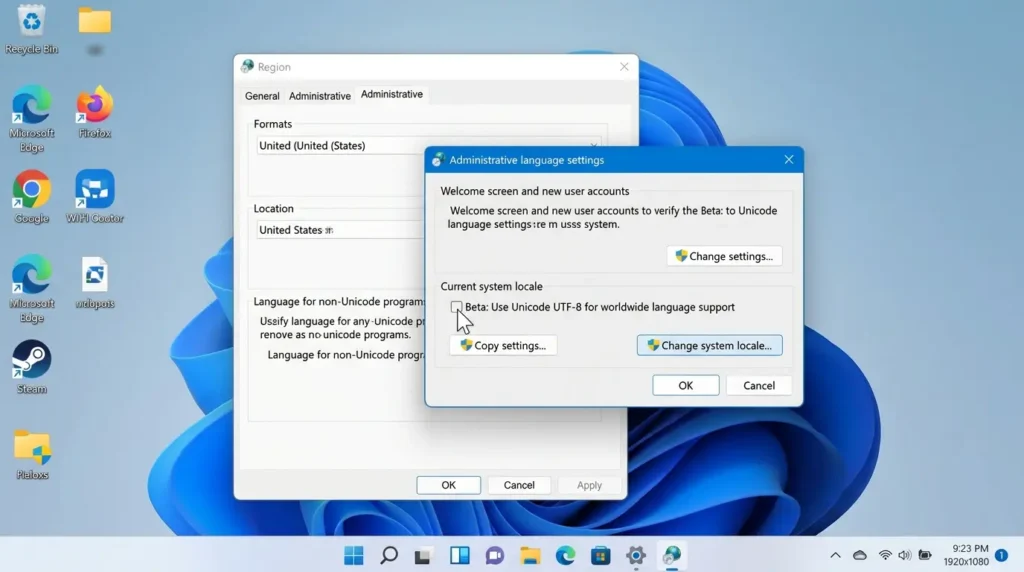
Task: Open Chat app on the taskbar
Action: pos(495,555)
